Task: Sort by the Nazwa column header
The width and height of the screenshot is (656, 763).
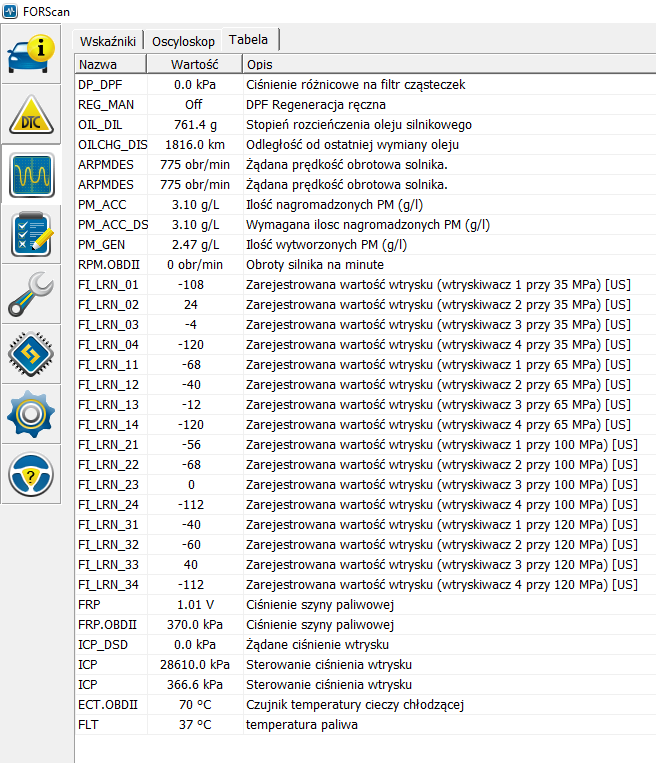Action: click(108, 65)
